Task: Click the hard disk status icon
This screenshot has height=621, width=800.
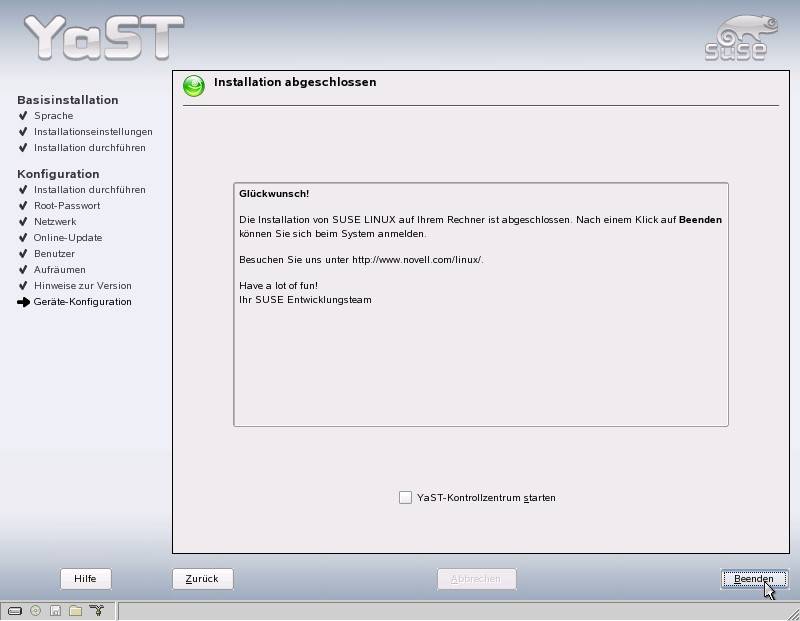Action: [x=15, y=610]
